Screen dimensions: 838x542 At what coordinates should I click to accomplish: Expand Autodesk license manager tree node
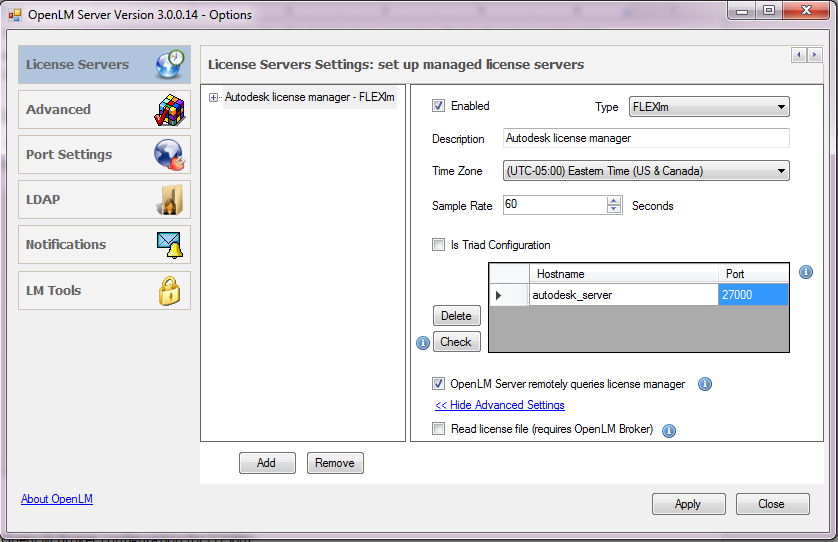pos(213,98)
